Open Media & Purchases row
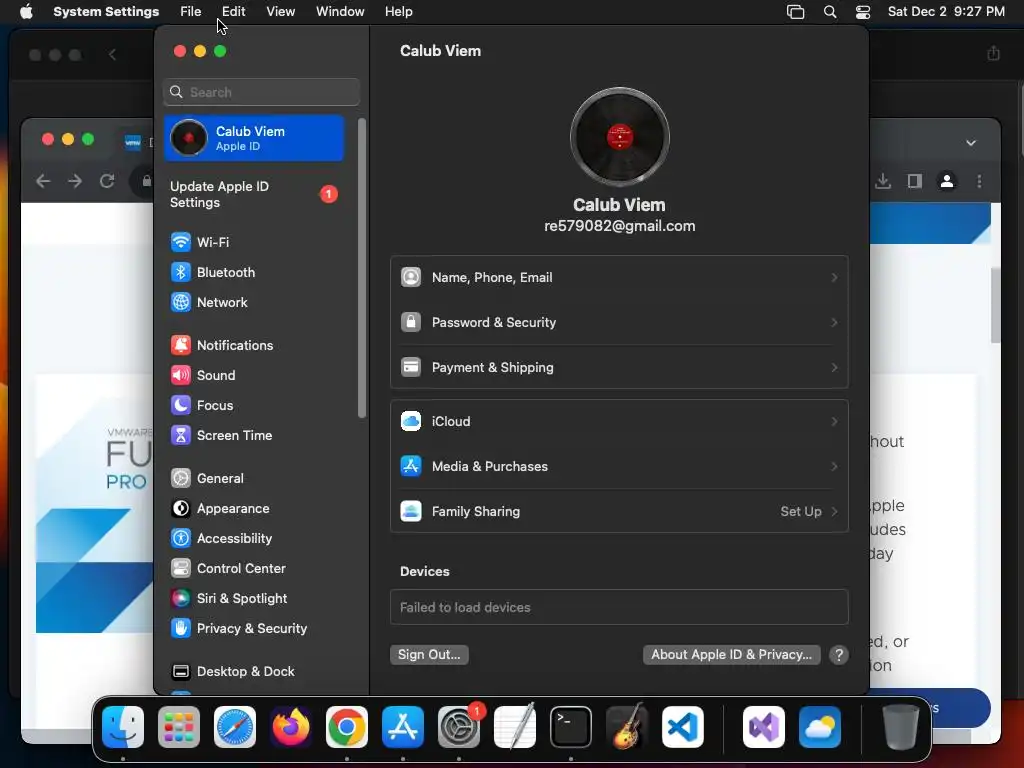This screenshot has width=1024, height=768. click(x=619, y=466)
